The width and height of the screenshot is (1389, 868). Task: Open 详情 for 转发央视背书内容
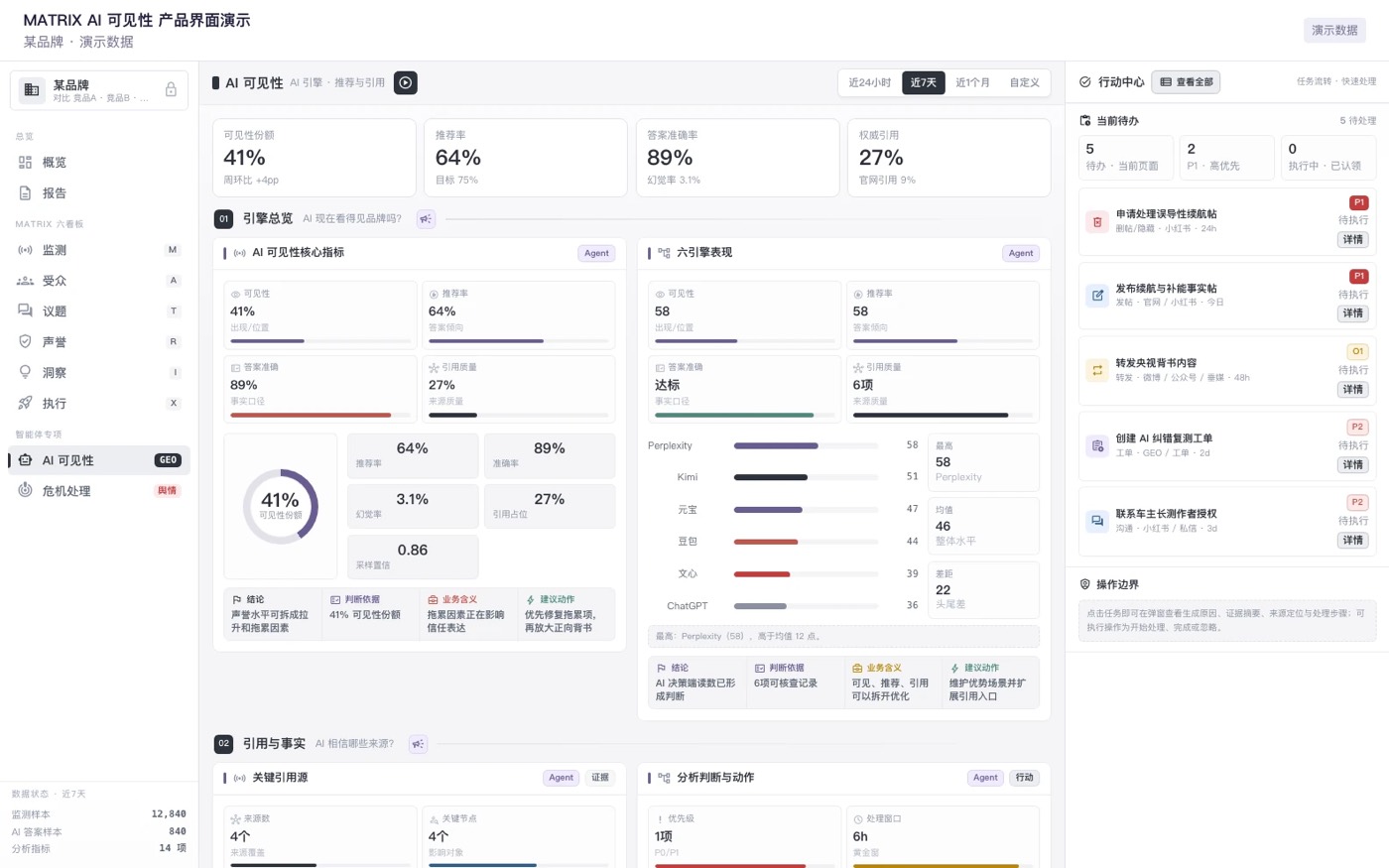1353,389
